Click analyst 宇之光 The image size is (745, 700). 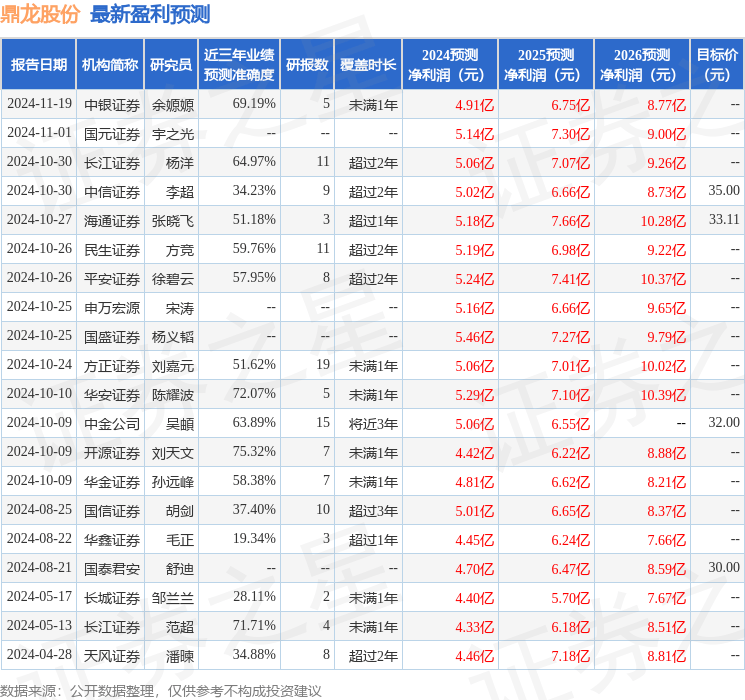pos(173,134)
